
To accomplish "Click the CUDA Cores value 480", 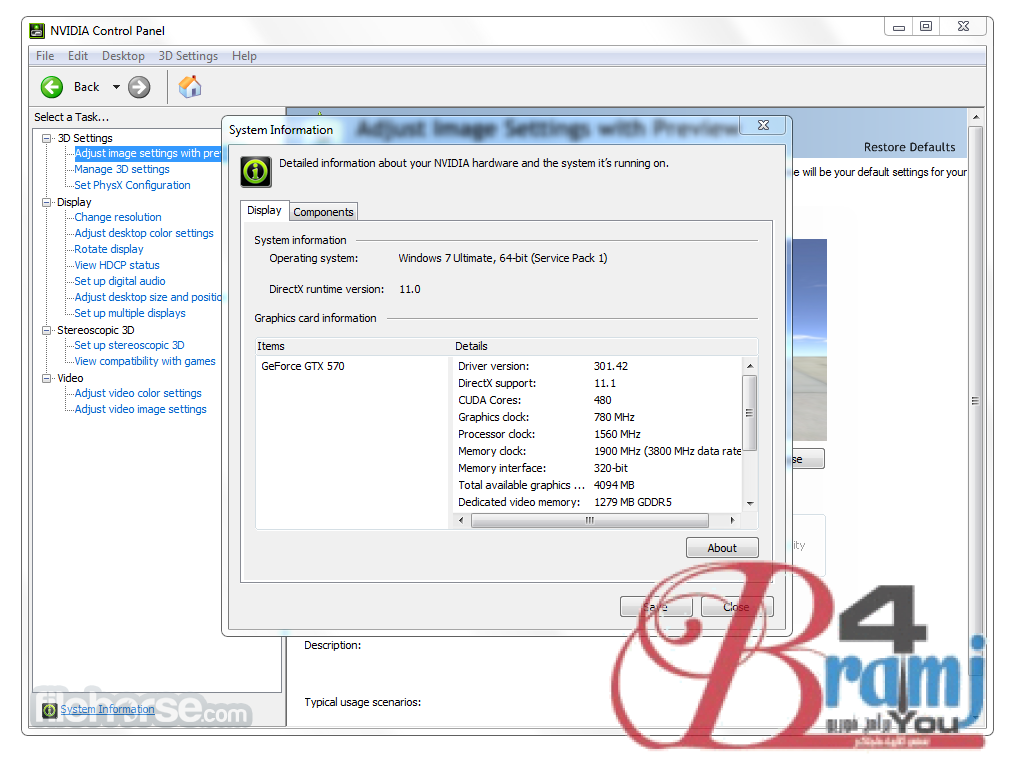I will point(602,400).
